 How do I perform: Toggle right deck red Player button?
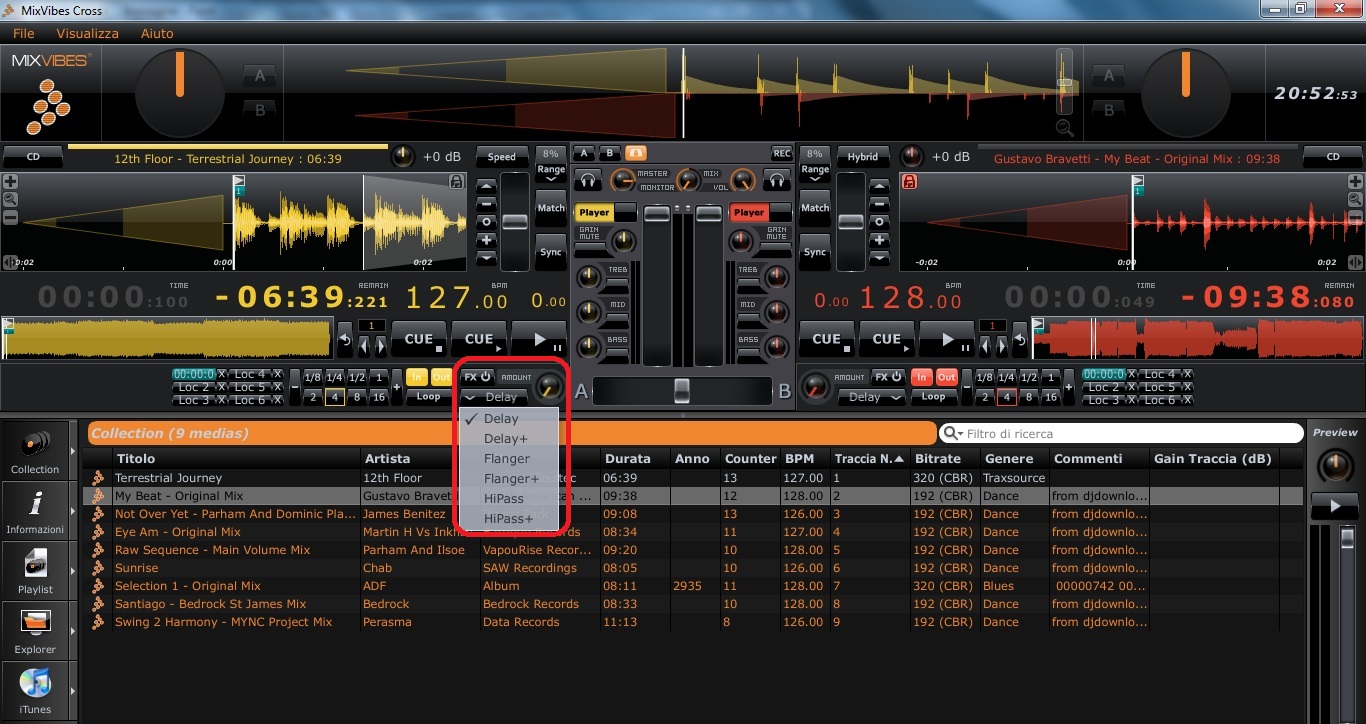(749, 212)
